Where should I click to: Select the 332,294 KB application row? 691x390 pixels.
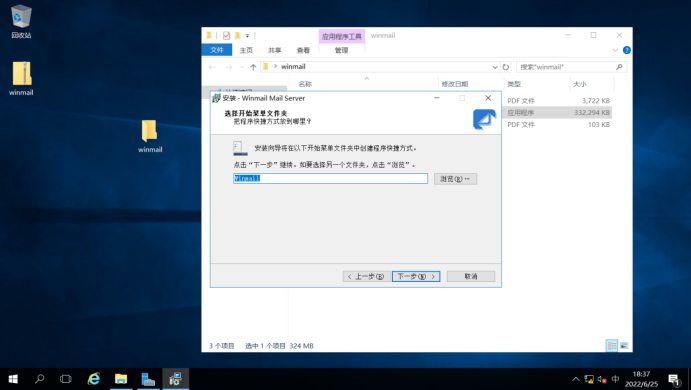tap(558, 112)
